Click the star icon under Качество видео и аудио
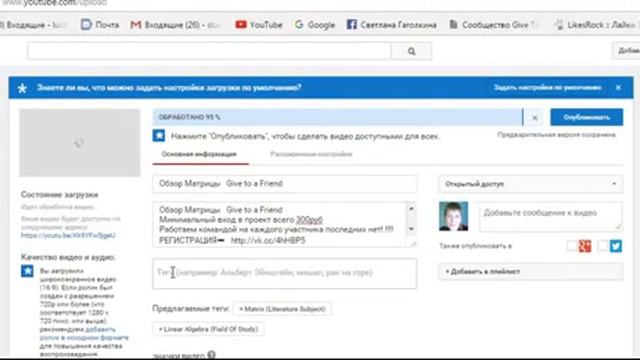This screenshot has height=360, width=640. pyautogui.click(x=27, y=271)
